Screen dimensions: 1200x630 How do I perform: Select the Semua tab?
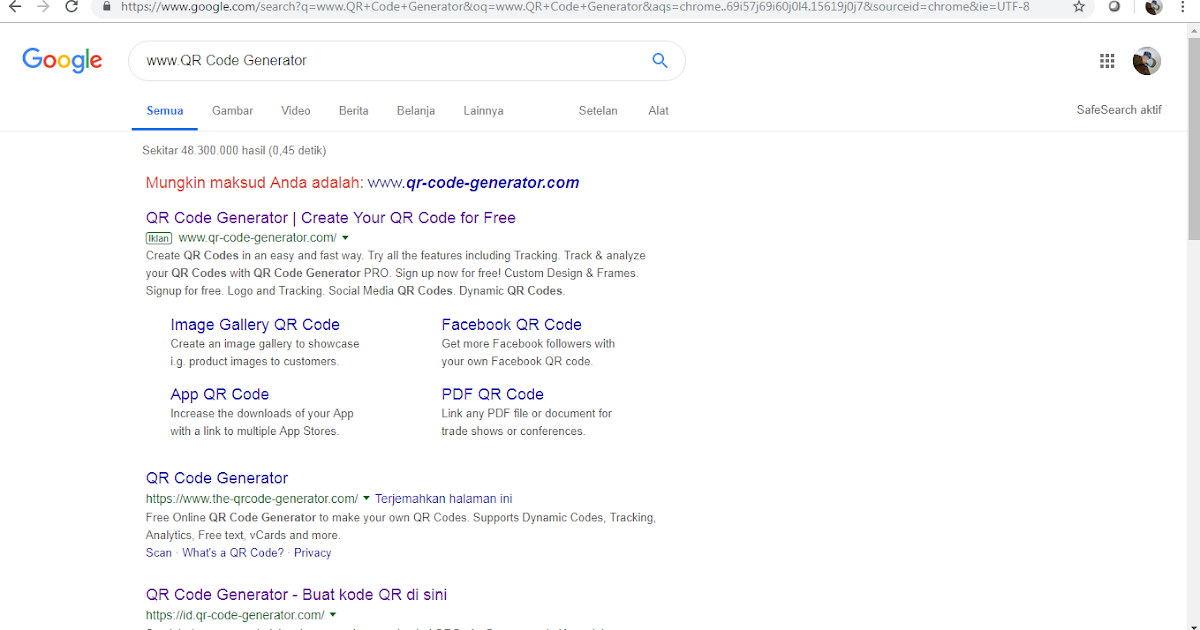click(165, 111)
